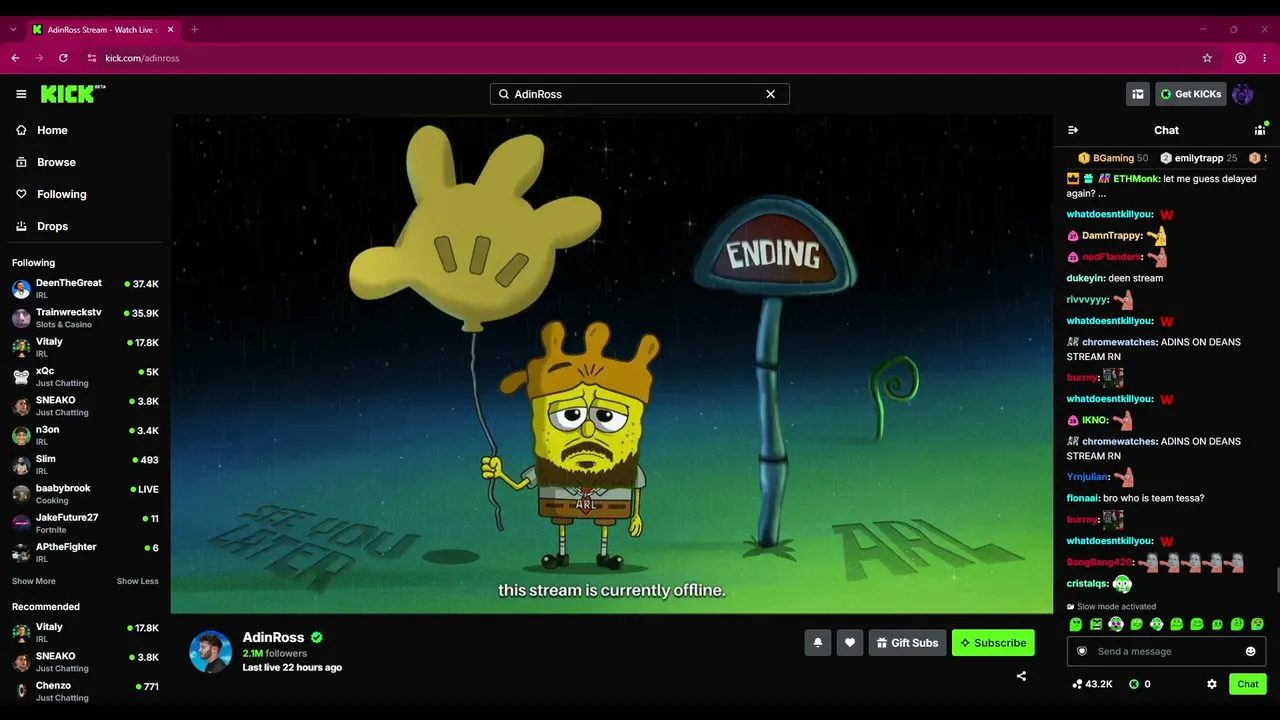Click the Get KICKs button
The image size is (1280, 720).
point(1191,94)
